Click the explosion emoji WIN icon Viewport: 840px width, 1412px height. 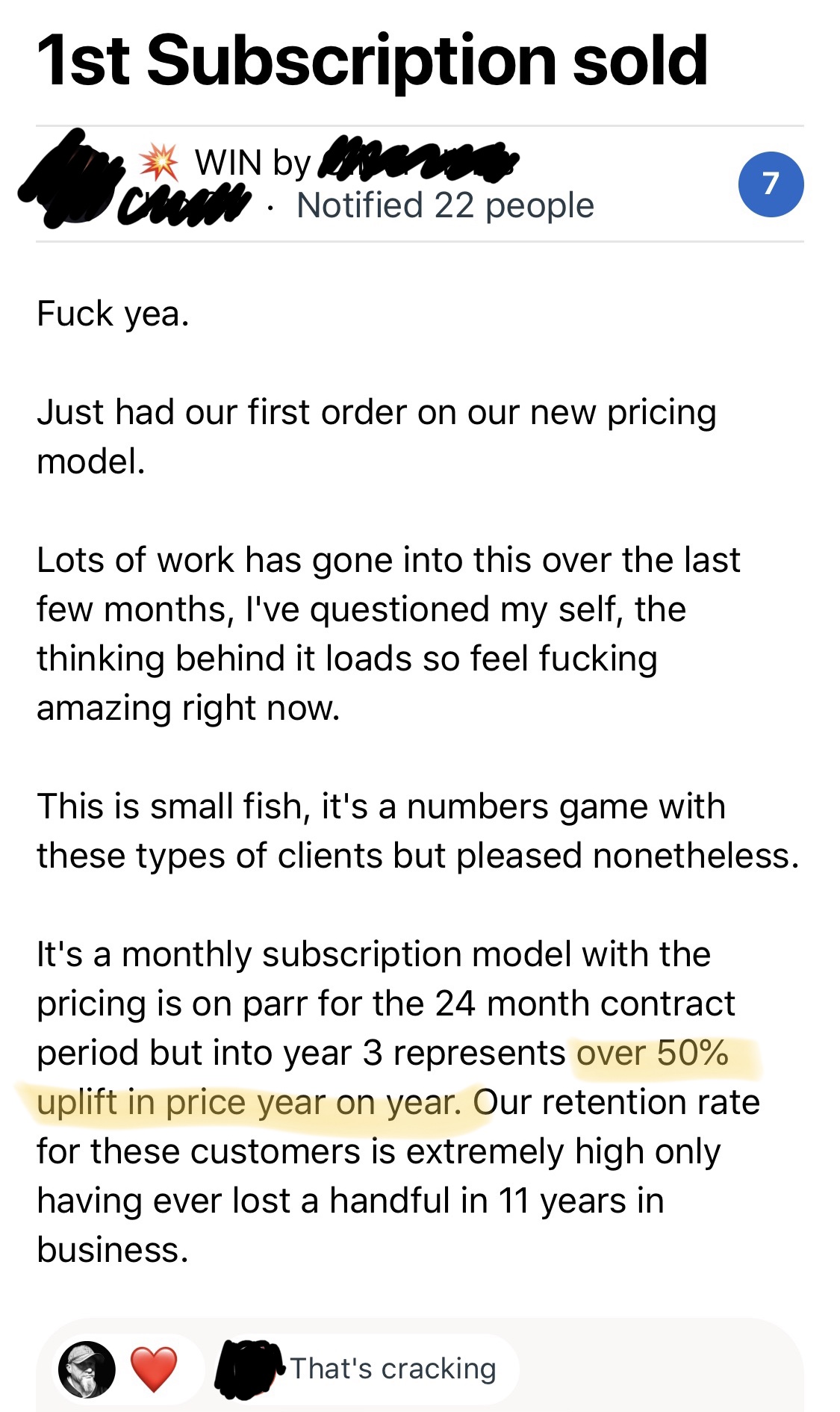pyautogui.click(x=159, y=162)
